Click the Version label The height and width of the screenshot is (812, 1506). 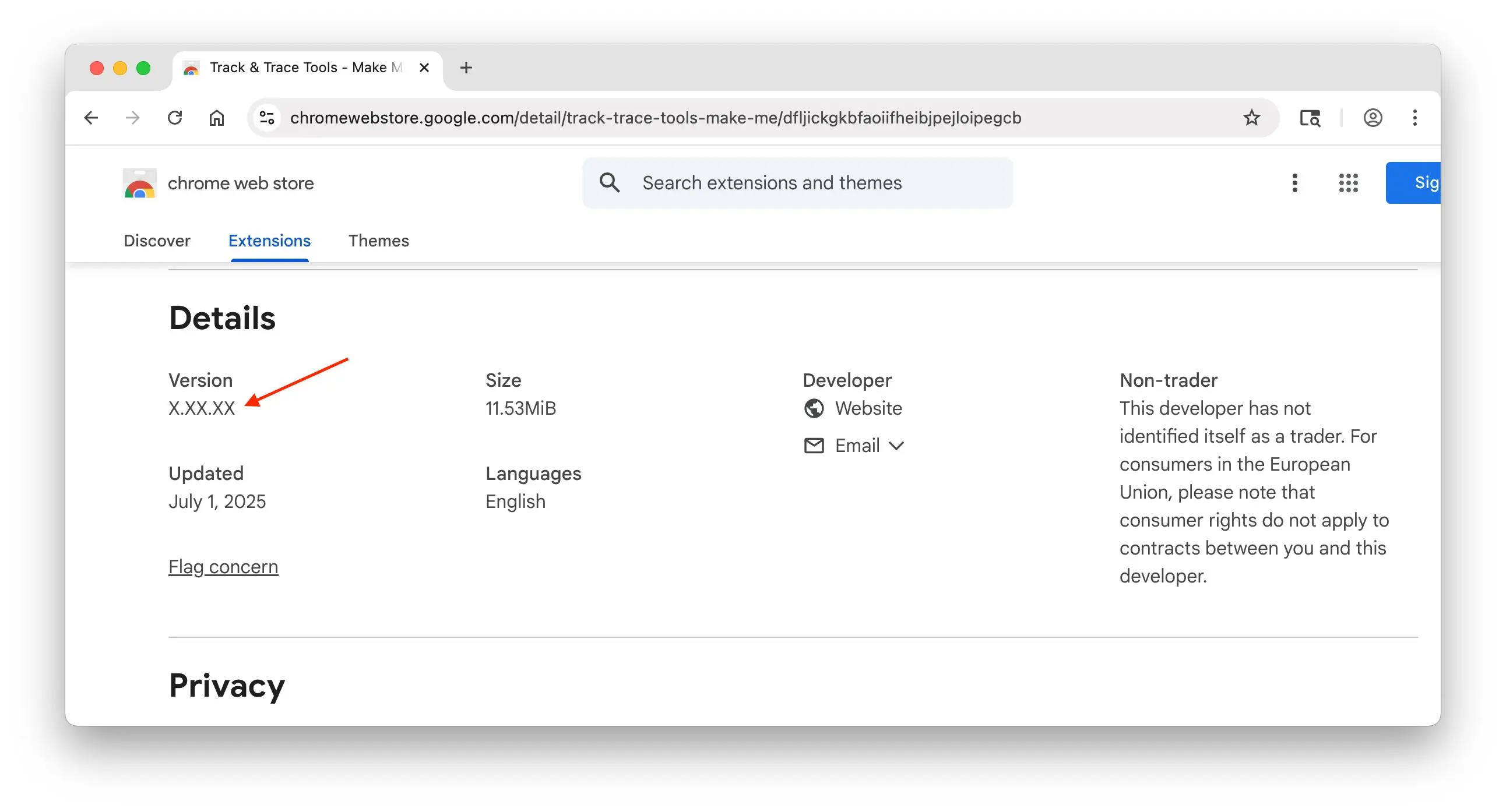[200, 380]
